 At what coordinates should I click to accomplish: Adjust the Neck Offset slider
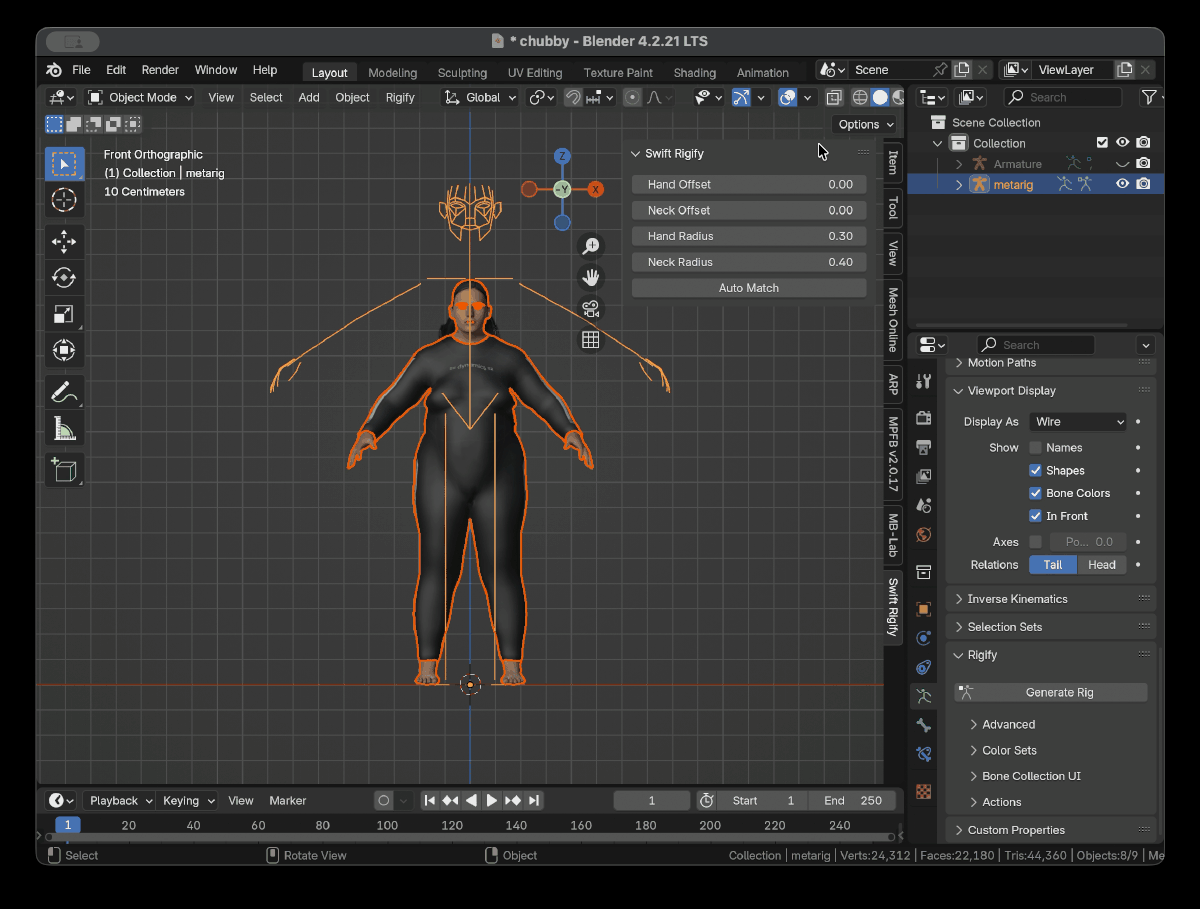coord(749,210)
